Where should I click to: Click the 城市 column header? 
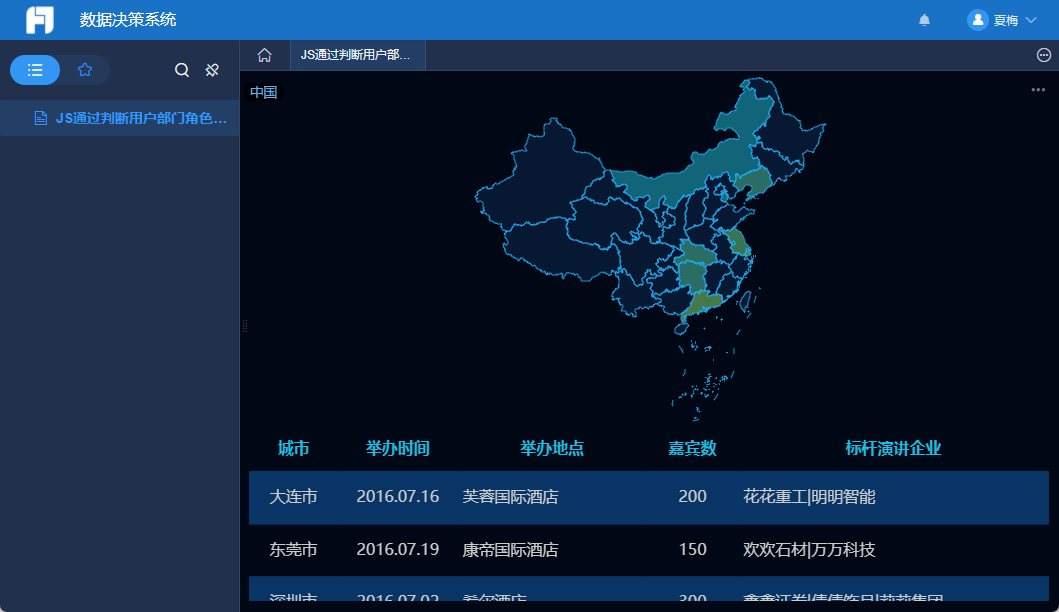click(293, 448)
